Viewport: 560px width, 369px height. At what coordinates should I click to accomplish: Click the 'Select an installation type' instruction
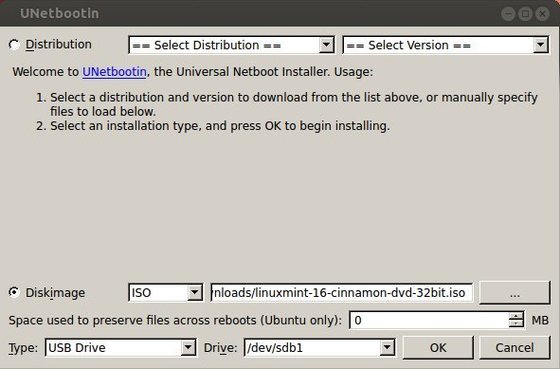pos(220,126)
